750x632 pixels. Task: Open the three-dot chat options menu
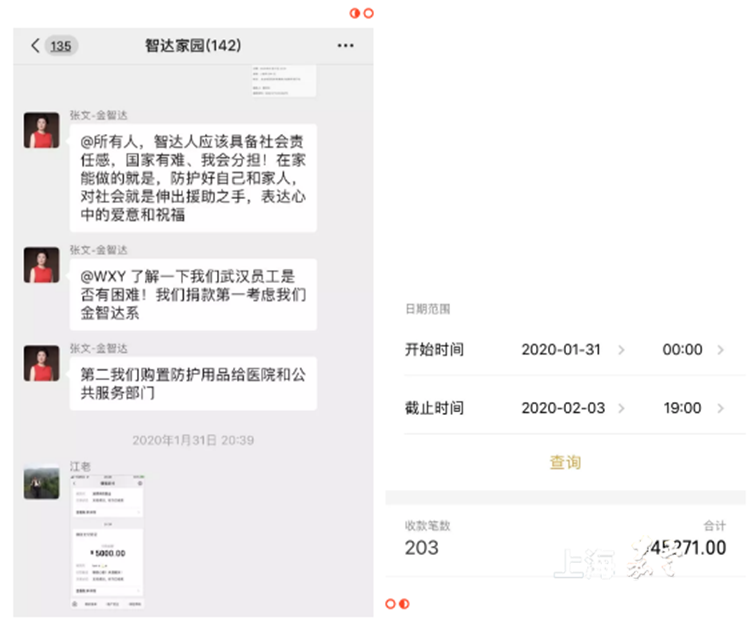[x=345, y=45]
